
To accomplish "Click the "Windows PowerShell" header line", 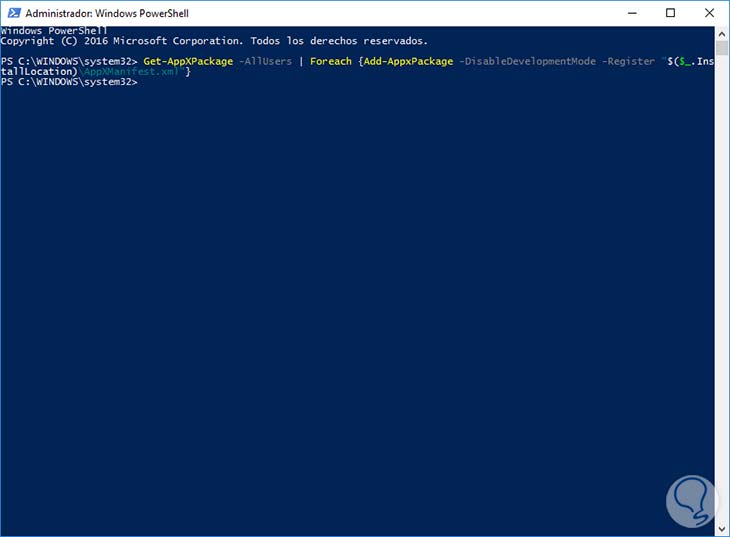I will 54,31.
